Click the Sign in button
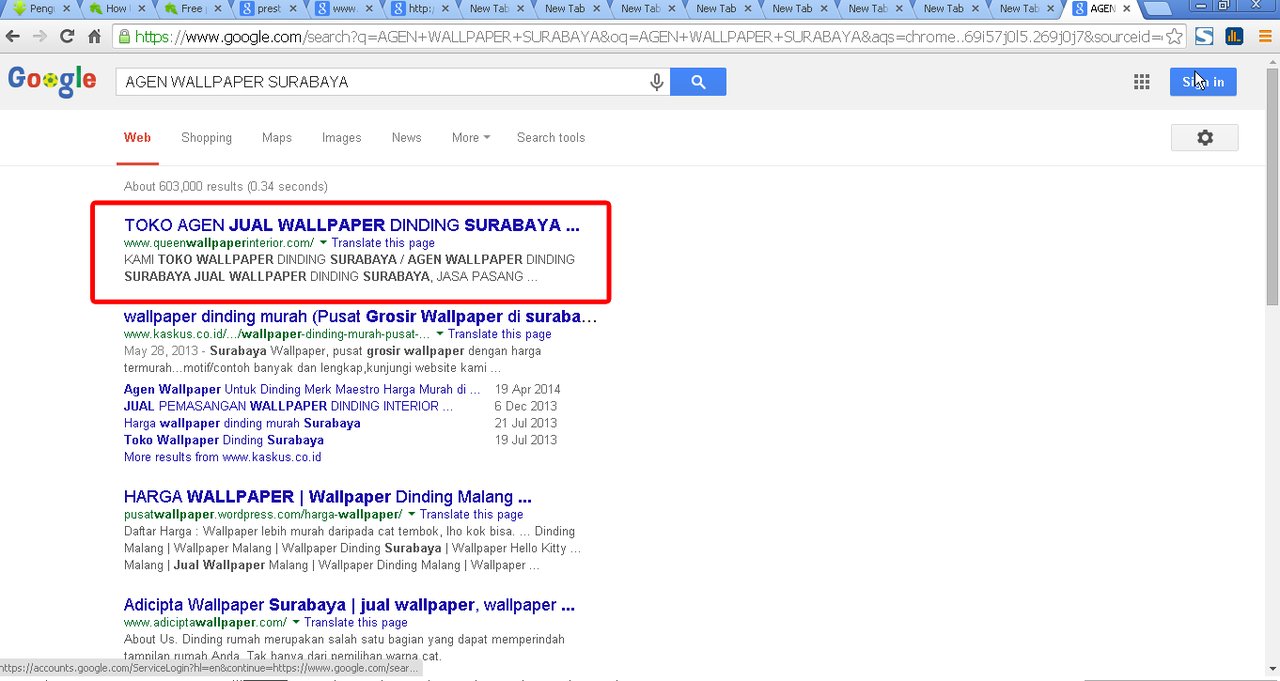This screenshot has height=681, width=1280. 1202,82
